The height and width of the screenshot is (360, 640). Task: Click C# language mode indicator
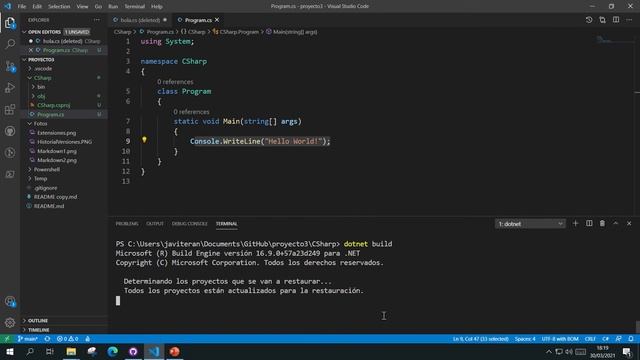click(x=605, y=339)
